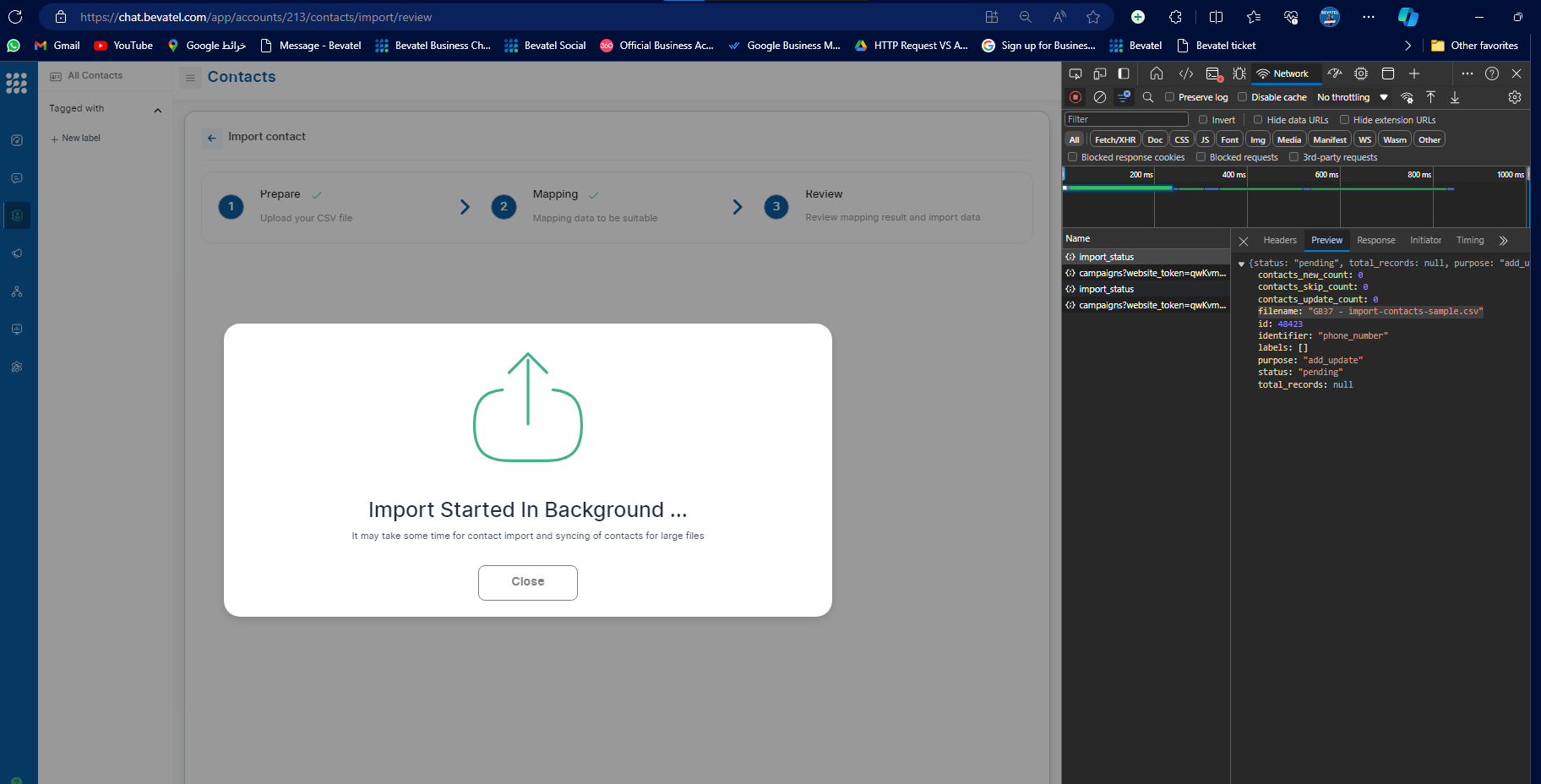Switch to the Timing tab
Image resolution: width=1541 pixels, height=784 pixels.
tap(1470, 241)
